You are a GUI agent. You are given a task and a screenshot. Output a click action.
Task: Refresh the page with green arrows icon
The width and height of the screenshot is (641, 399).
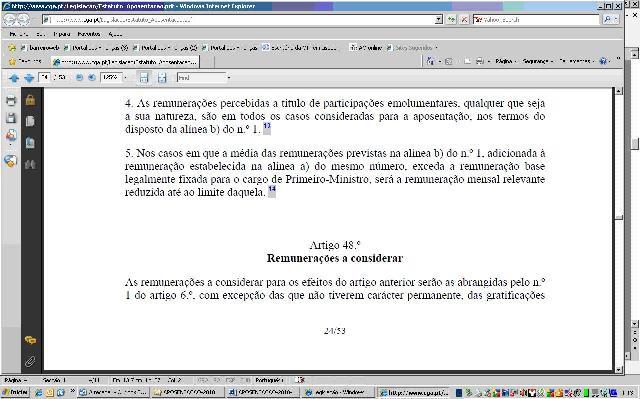(451, 19)
